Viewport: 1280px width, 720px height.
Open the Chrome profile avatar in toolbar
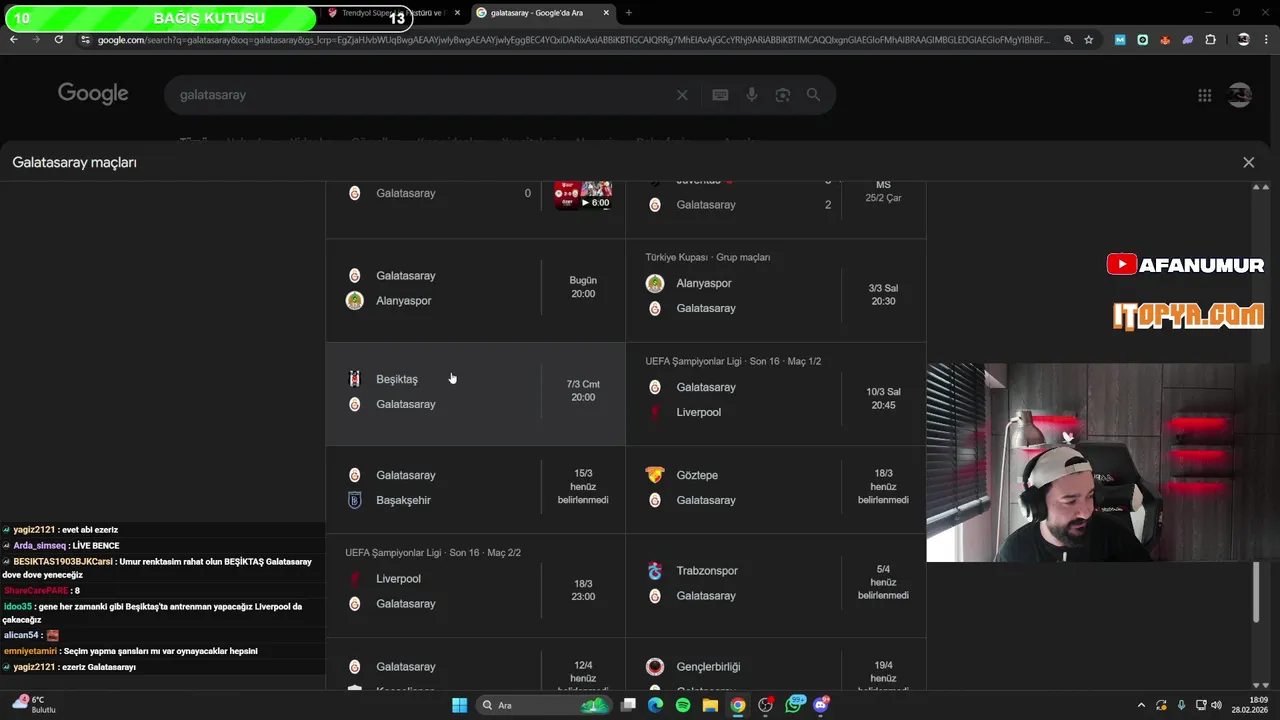click(1243, 40)
